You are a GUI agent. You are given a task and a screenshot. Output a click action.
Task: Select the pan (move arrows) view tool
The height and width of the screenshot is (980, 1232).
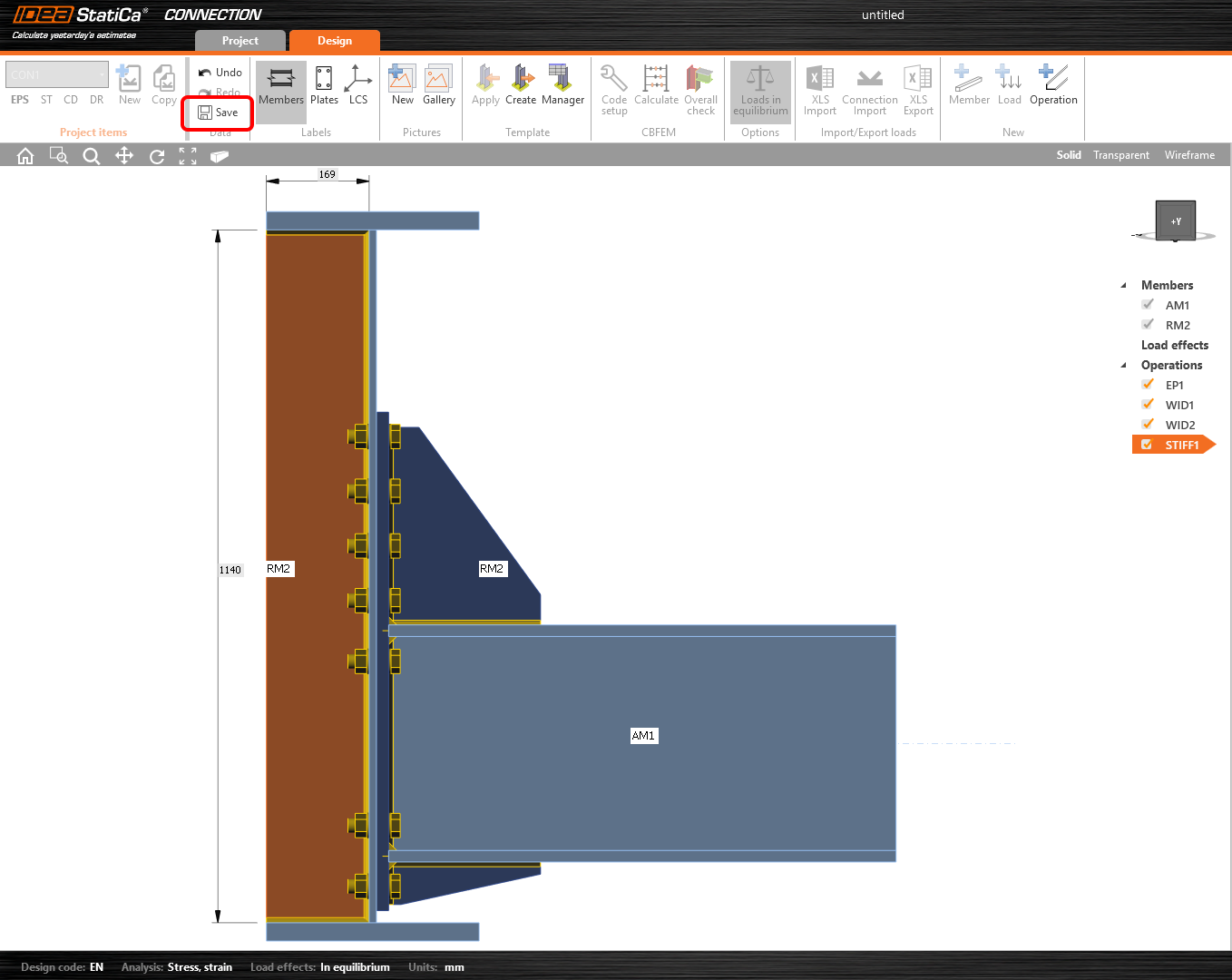pyautogui.click(x=124, y=156)
